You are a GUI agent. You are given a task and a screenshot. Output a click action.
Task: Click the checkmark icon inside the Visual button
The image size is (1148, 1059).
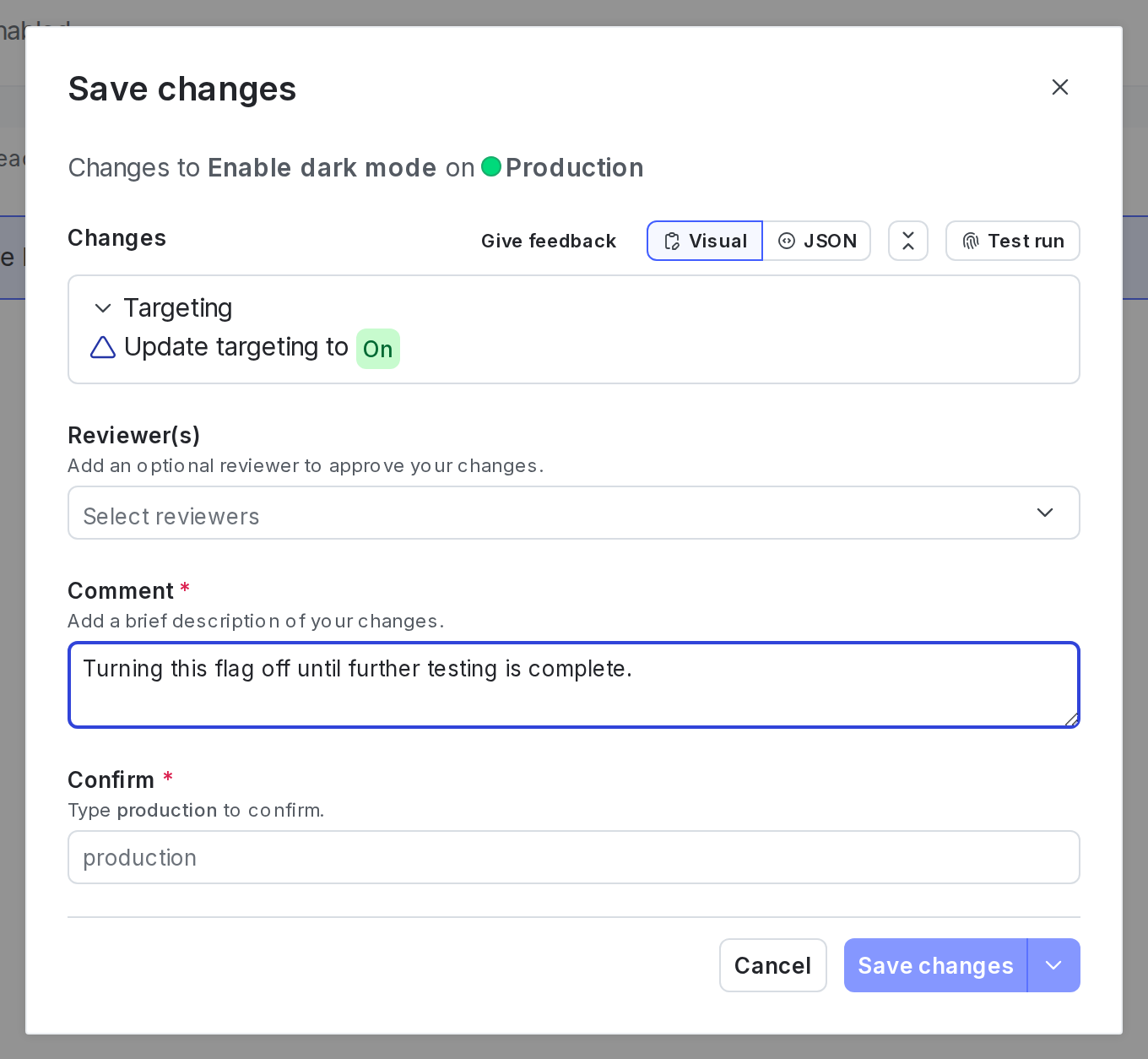click(672, 241)
